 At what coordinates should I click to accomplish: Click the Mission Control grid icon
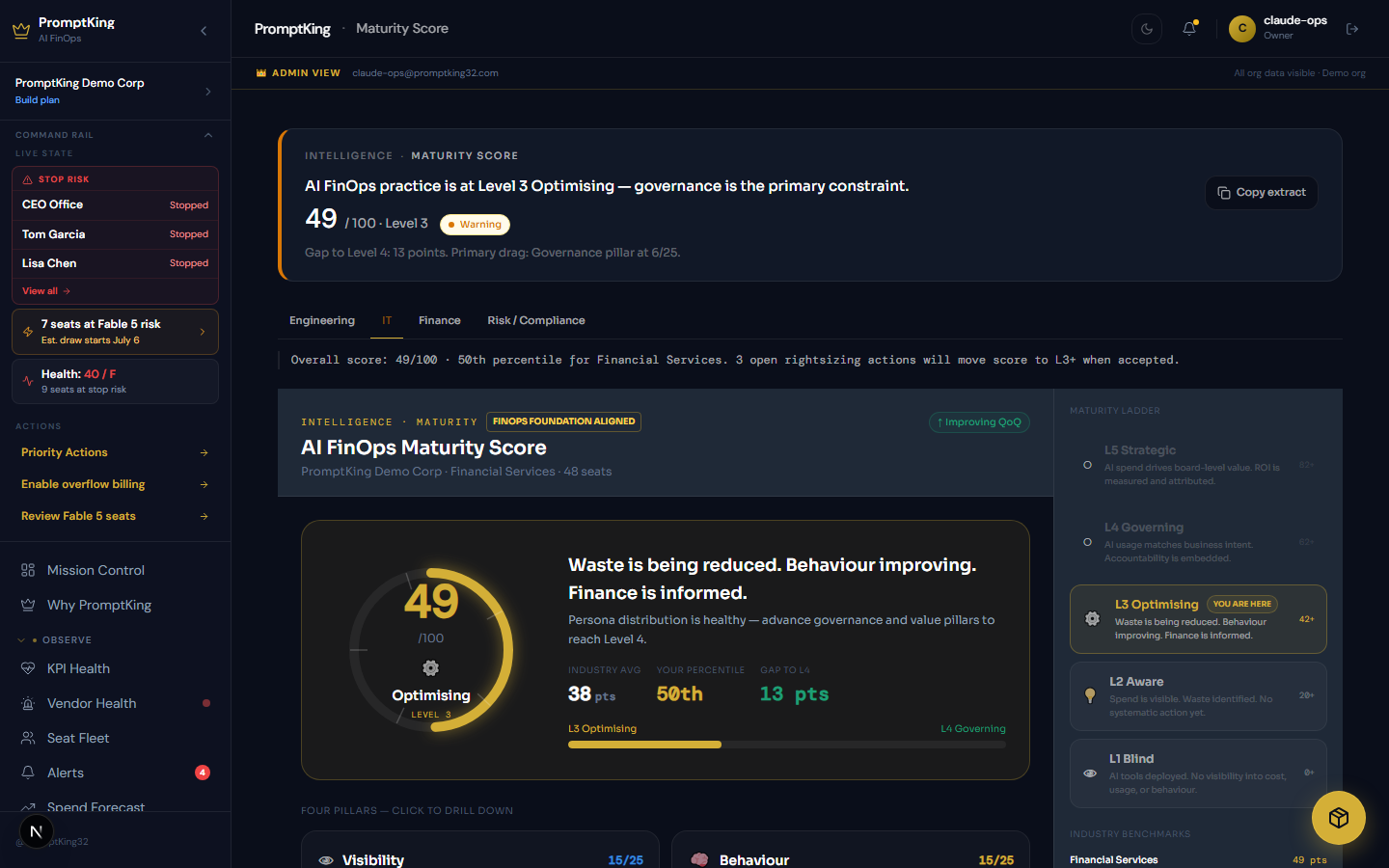tap(28, 570)
